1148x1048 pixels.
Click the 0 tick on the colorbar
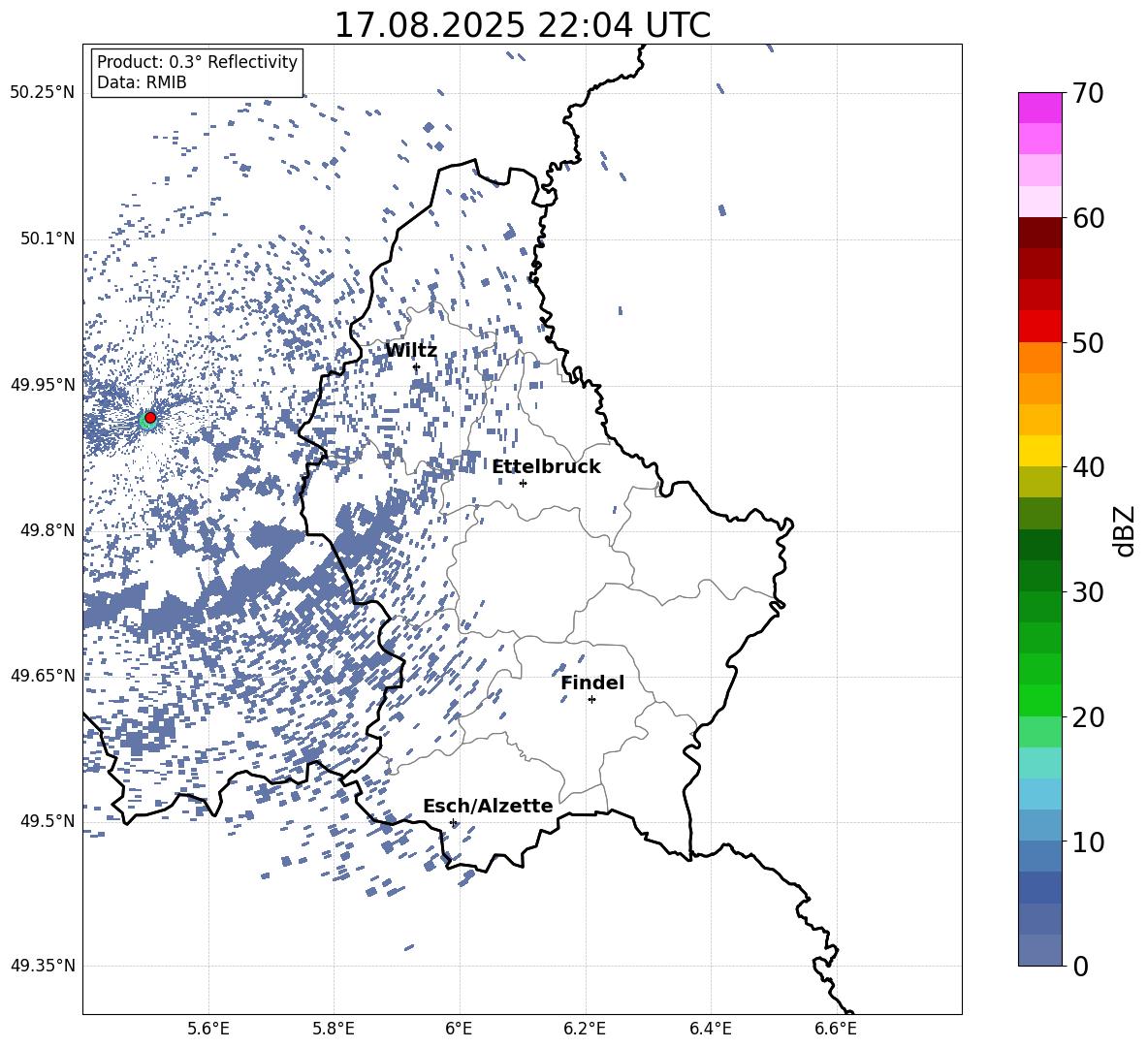[1081, 966]
